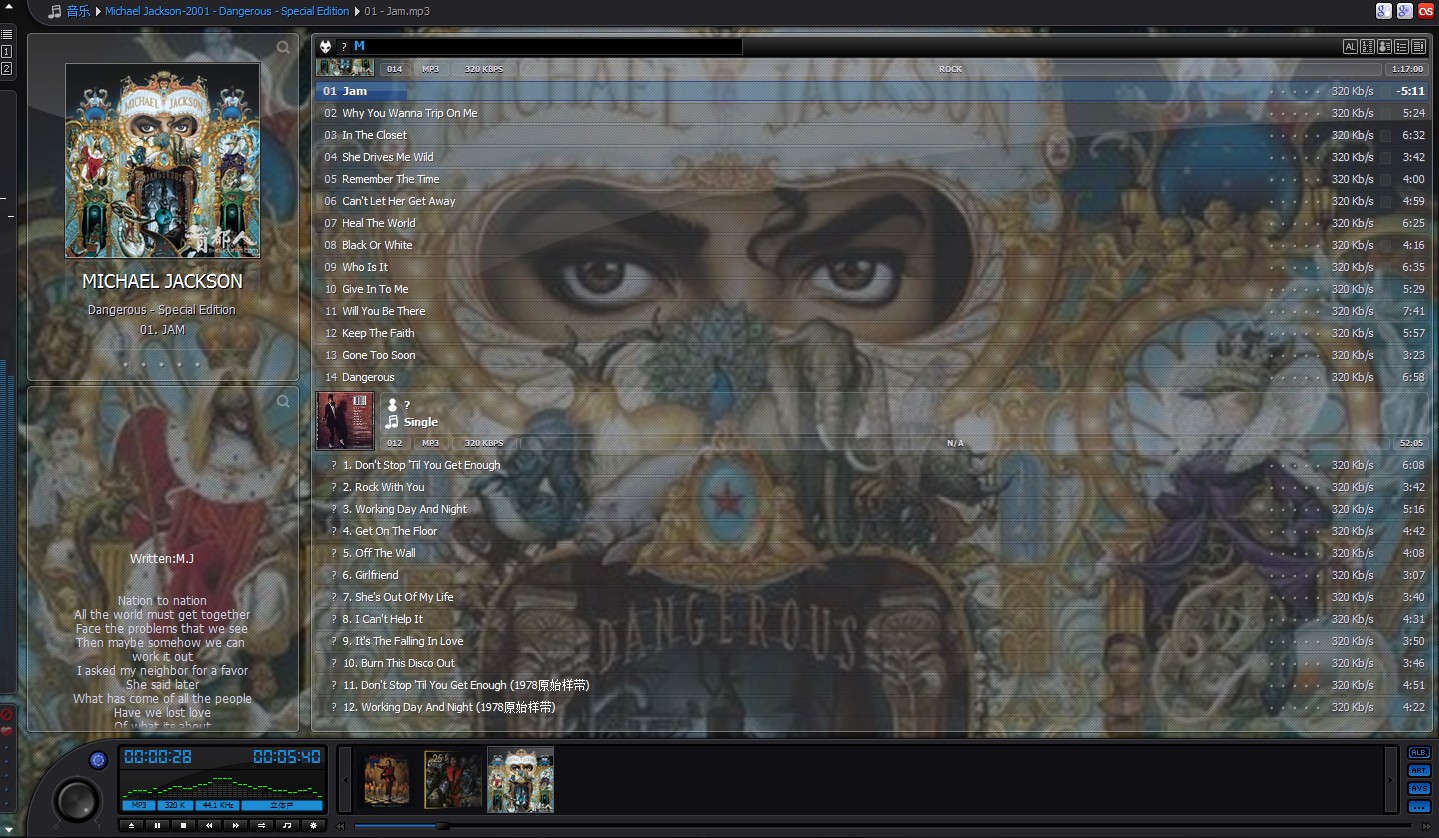Viewport: 1439px width, 838px height.
Task: Select track 14 Dangerous
Action: coord(870,377)
